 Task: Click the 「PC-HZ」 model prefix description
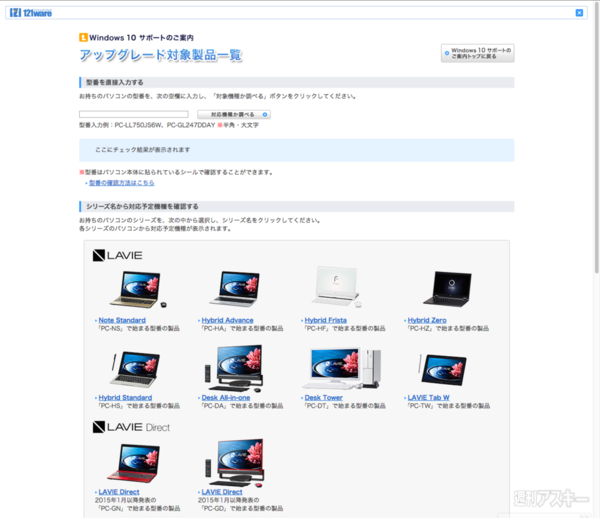448,328
